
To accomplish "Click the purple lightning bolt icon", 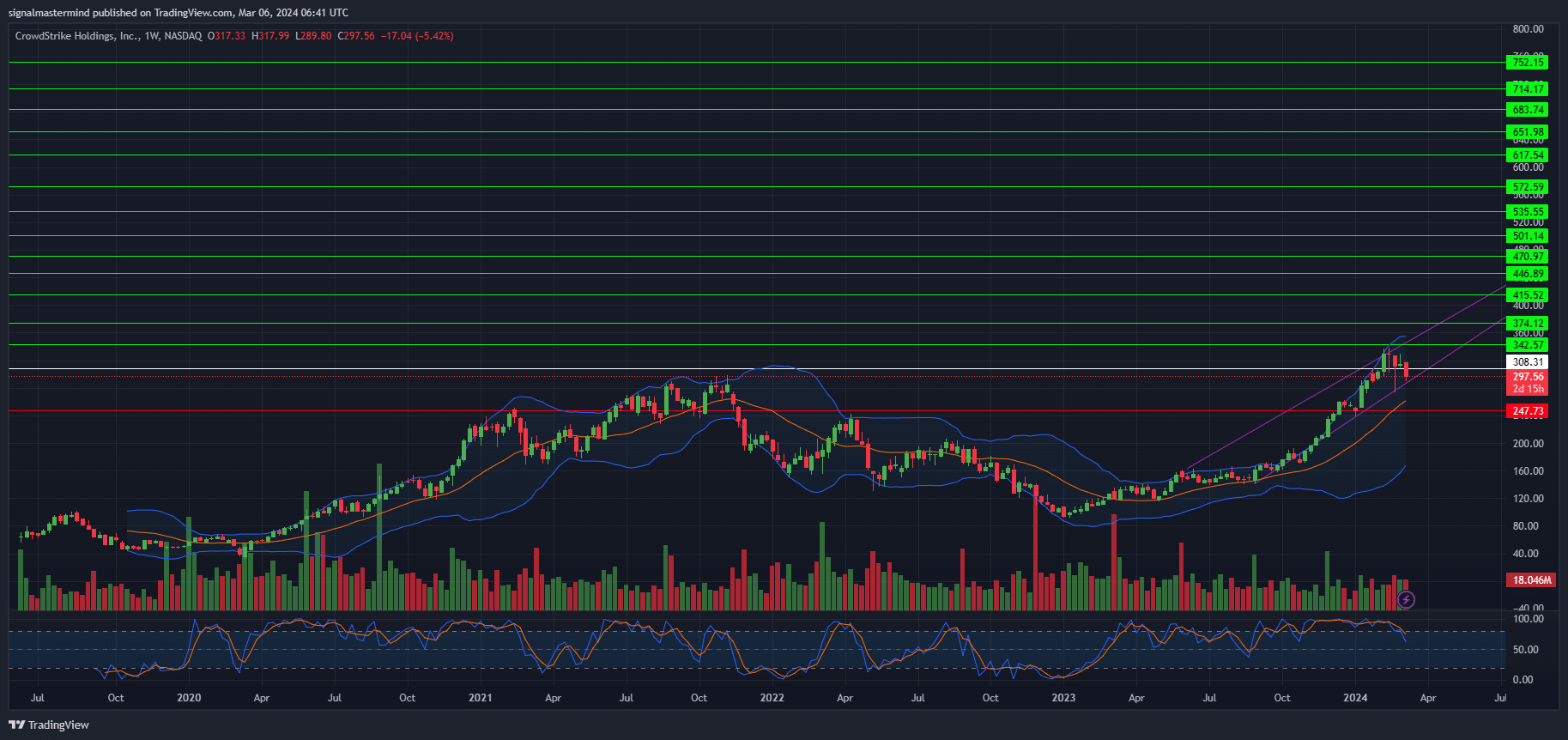I will [1406, 599].
